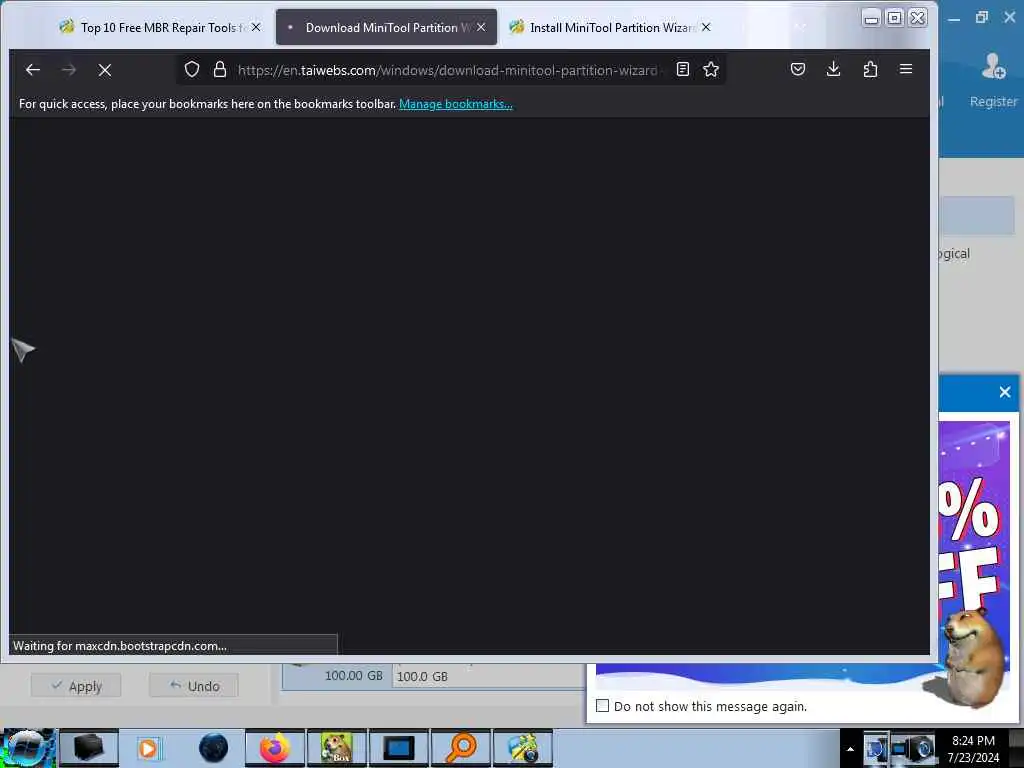The height and width of the screenshot is (768, 1024).
Task: Close the MiniTool promotional popup
Action: click(x=1004, y=392)
